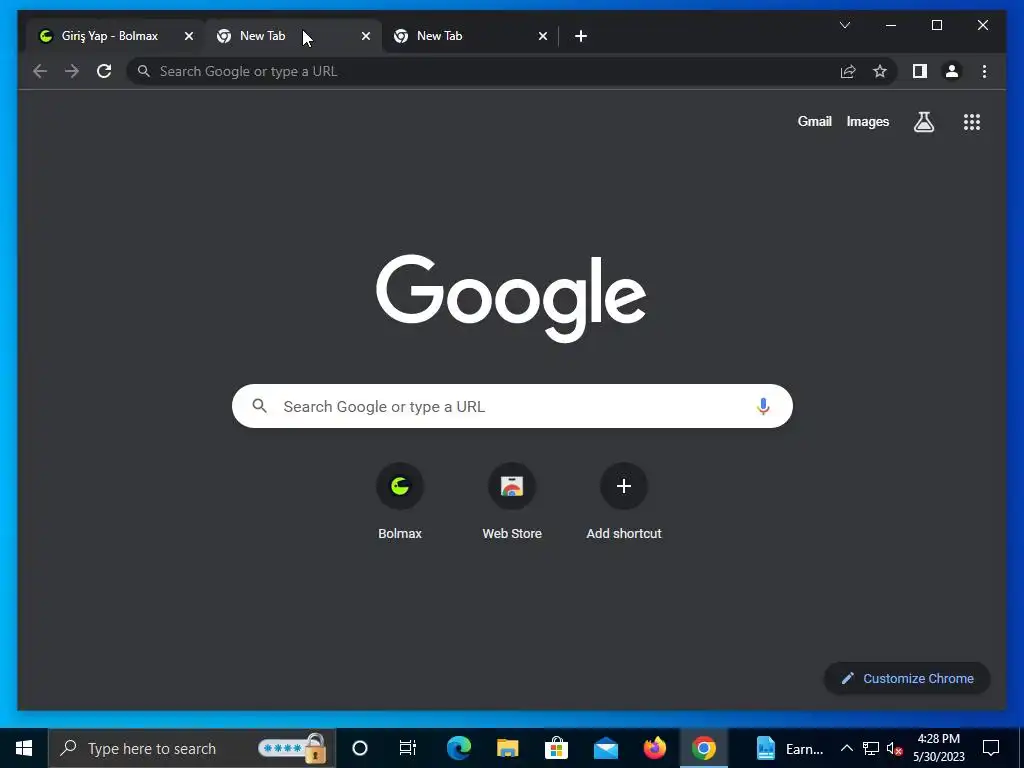Screen dimensions: 1024x768
Task: Open the clock showing 4:28 PM
Action: pos(938,748)
